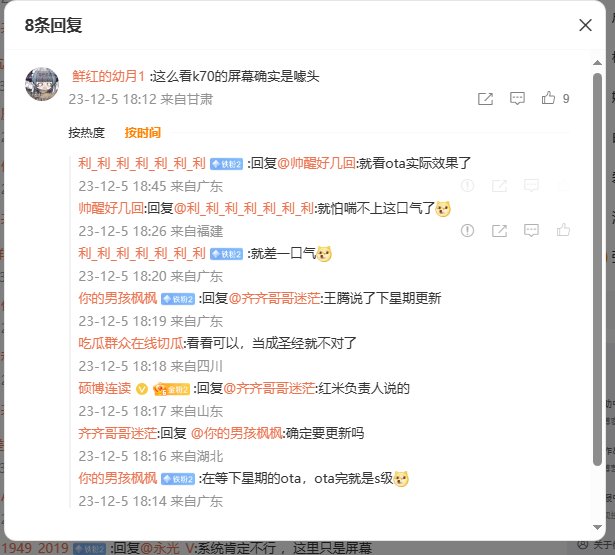Screen dimensions: 615x555
Task: Click share icon on main comment
Action: [x=485, y=99]
